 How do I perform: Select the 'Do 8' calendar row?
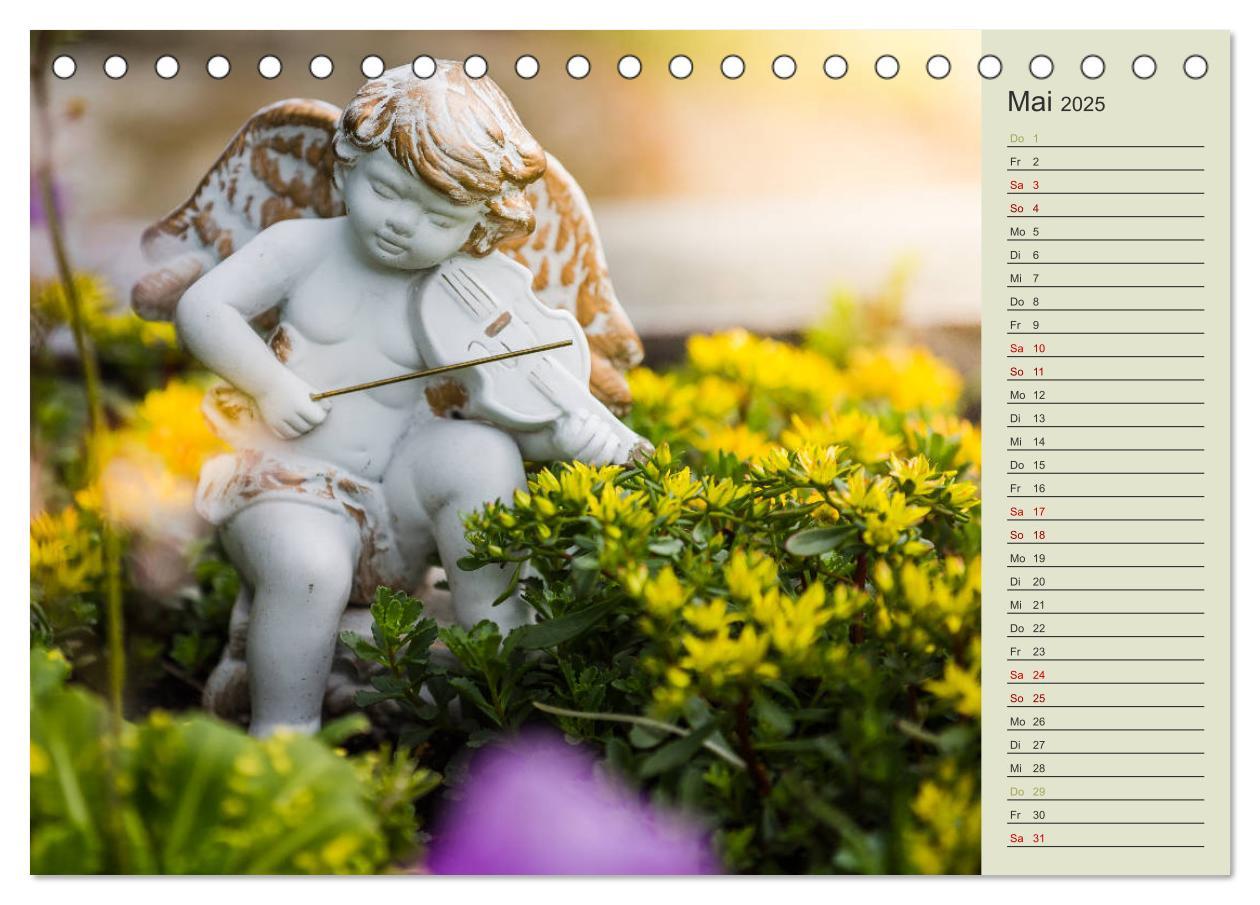click(1105, 301)
